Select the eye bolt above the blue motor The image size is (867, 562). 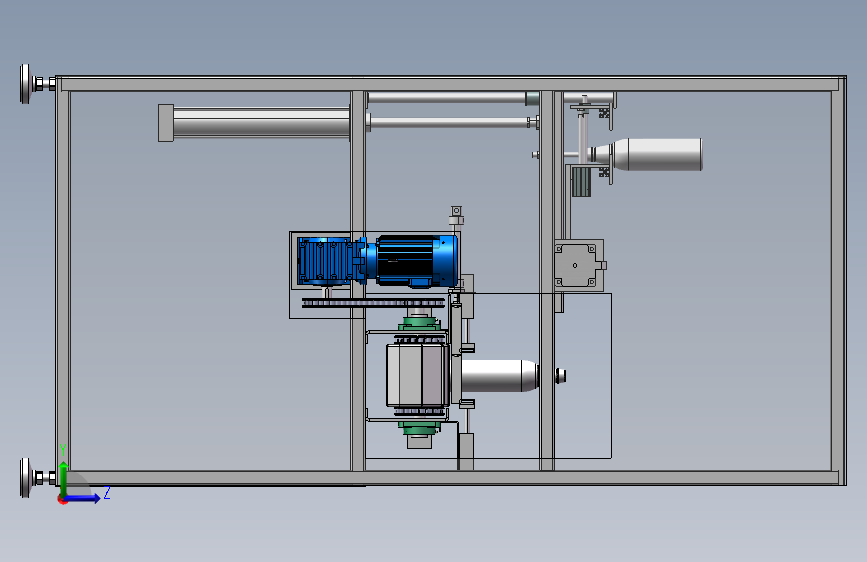[456, 216]
